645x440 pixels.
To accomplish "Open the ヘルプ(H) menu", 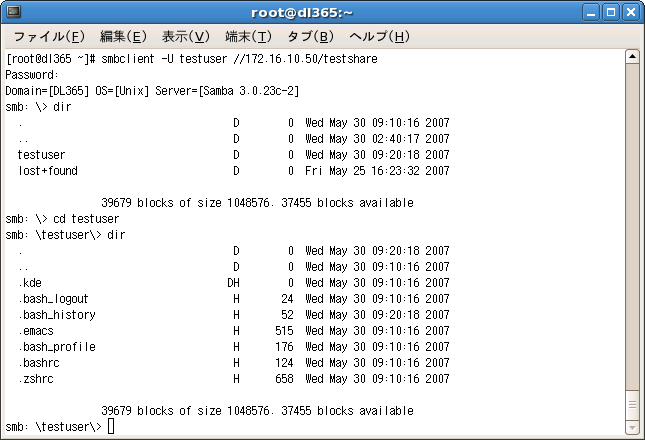I will 379,37.
